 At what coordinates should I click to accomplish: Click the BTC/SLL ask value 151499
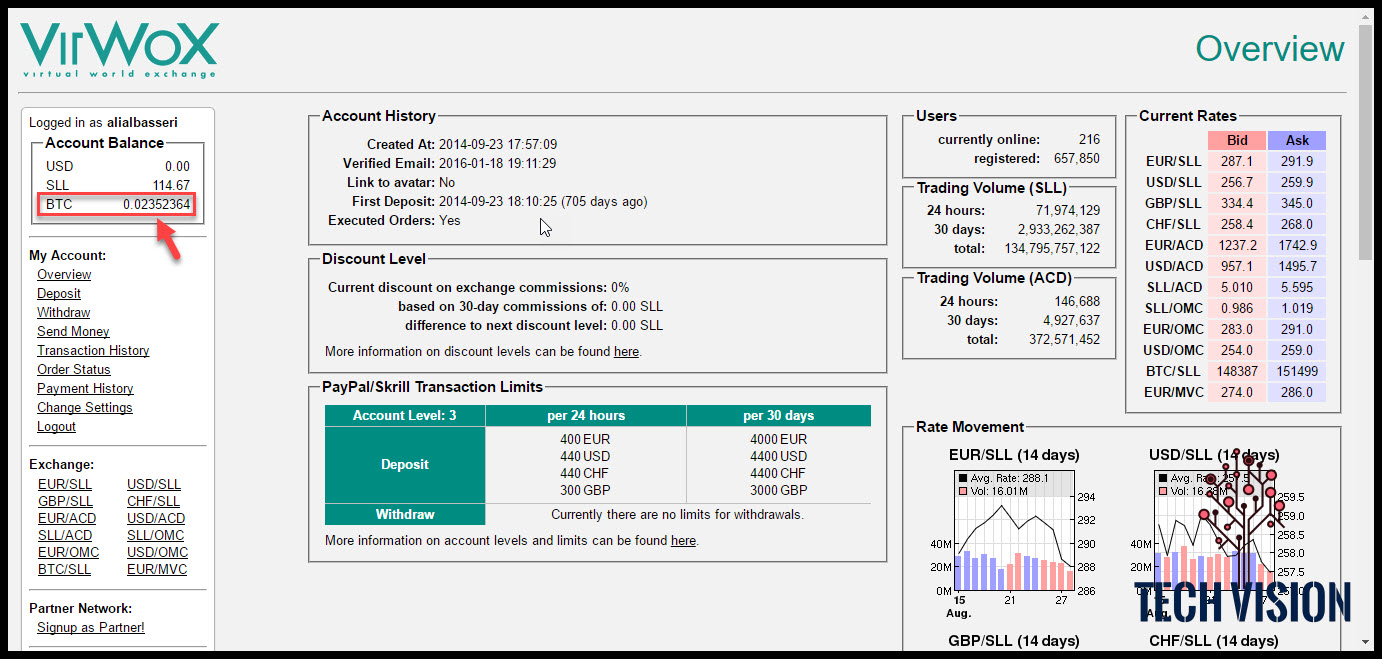tap(1297, 371)
